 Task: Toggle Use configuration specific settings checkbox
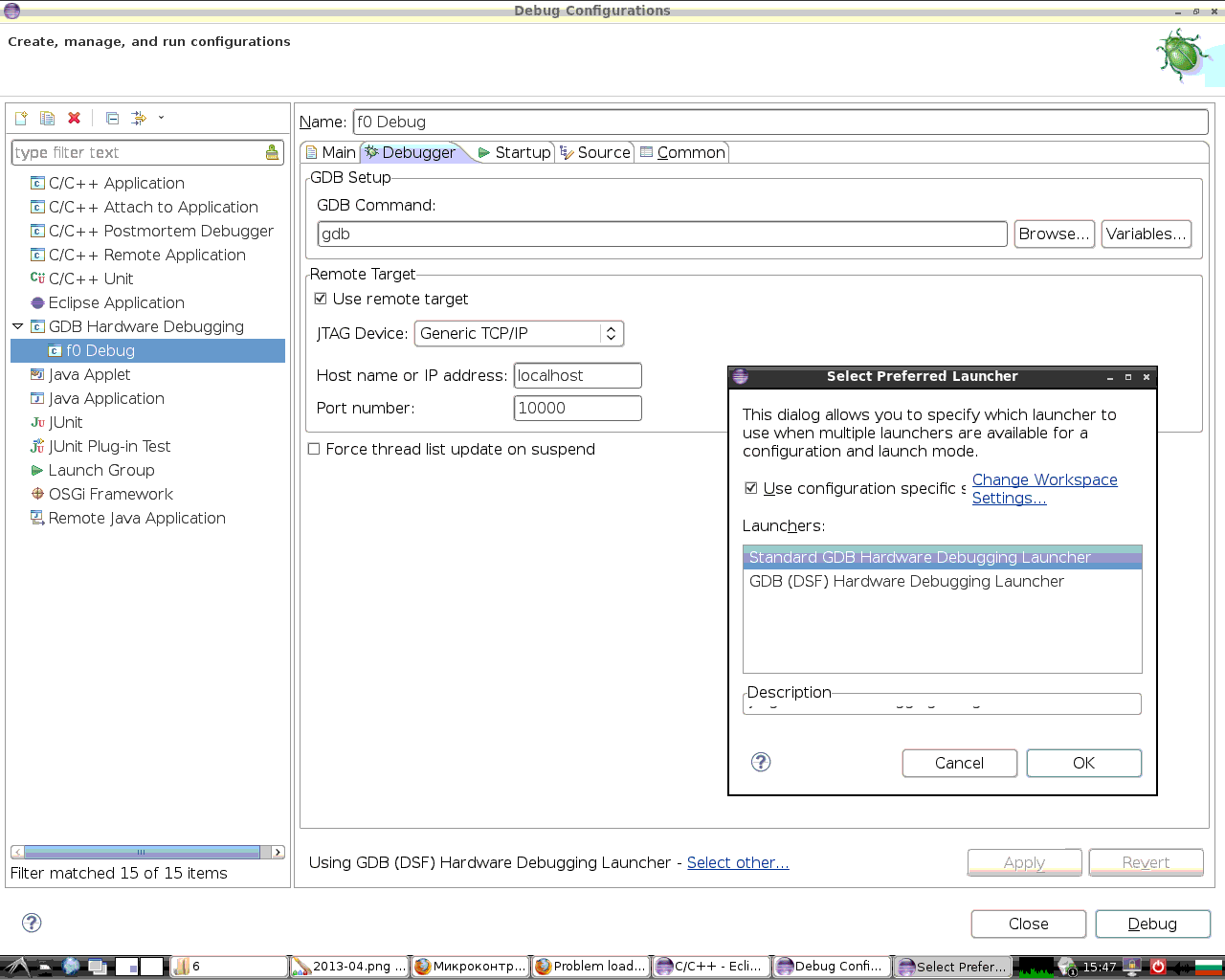(751, 488)
